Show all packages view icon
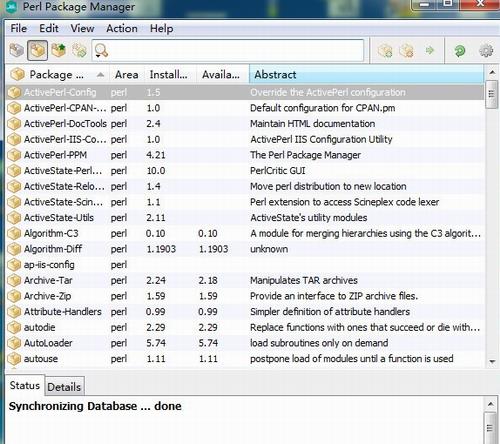This screenshot has width=500, height=444. pos(16,51)
